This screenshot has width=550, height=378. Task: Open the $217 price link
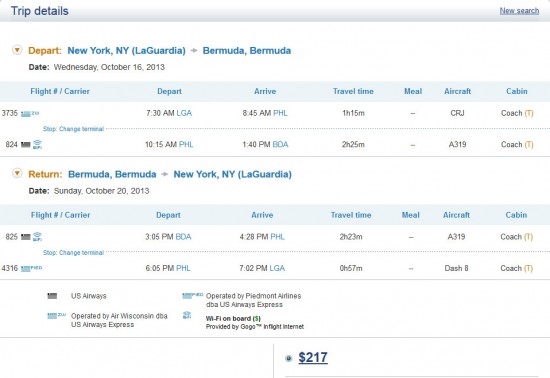[x=313, y=357]
